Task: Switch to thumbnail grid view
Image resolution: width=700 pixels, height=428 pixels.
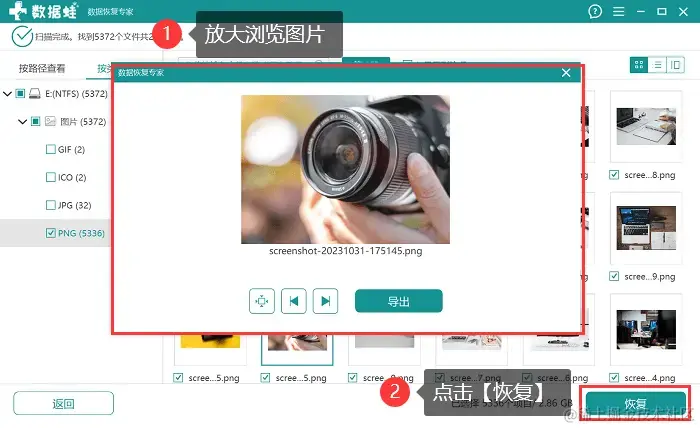Action: click(x=639, y=65)
